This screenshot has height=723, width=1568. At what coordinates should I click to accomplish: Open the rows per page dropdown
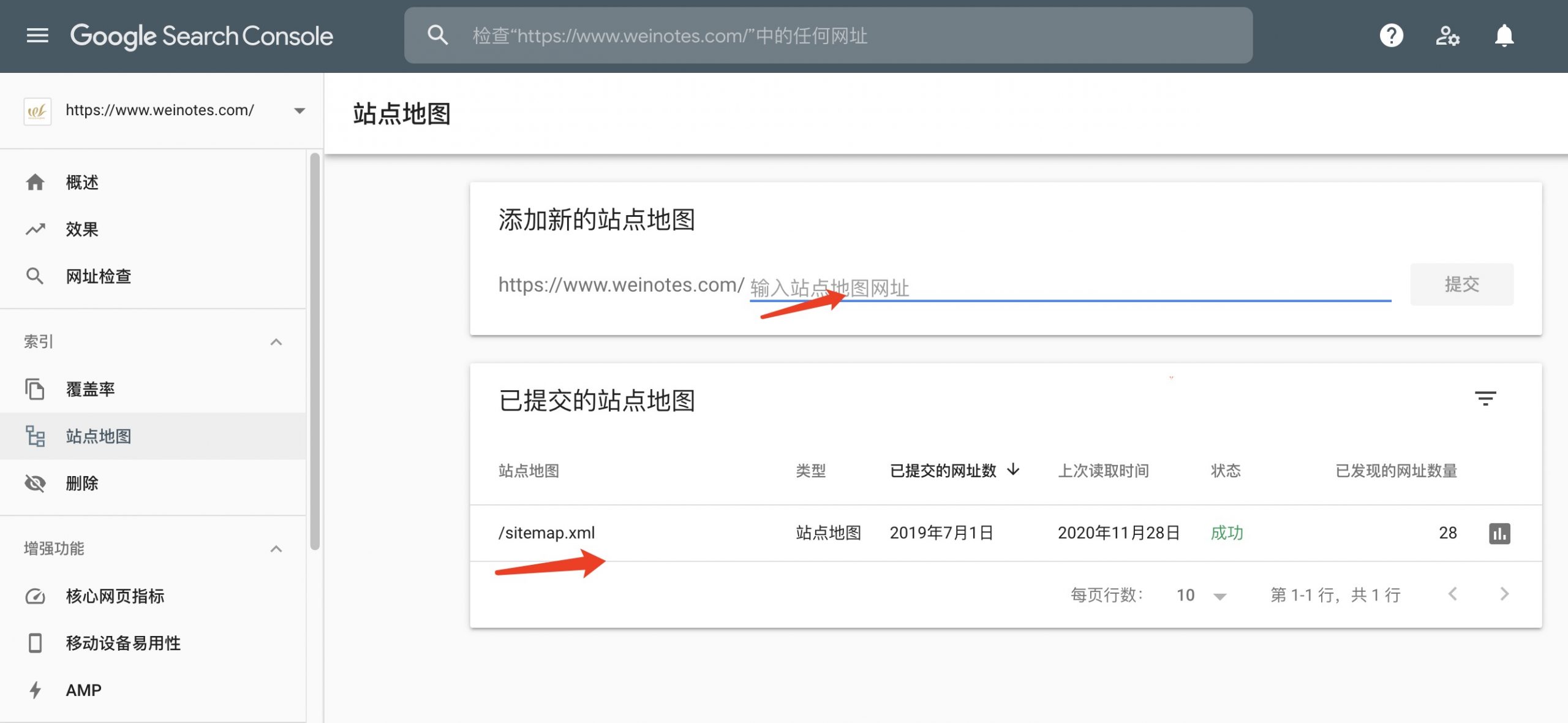tap(1201, 596)
